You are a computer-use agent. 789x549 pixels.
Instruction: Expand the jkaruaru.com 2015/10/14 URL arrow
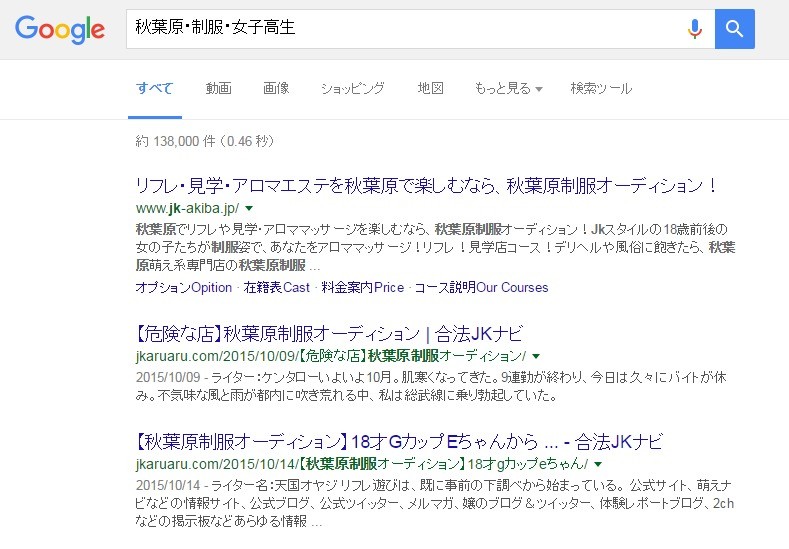[598, 464]
